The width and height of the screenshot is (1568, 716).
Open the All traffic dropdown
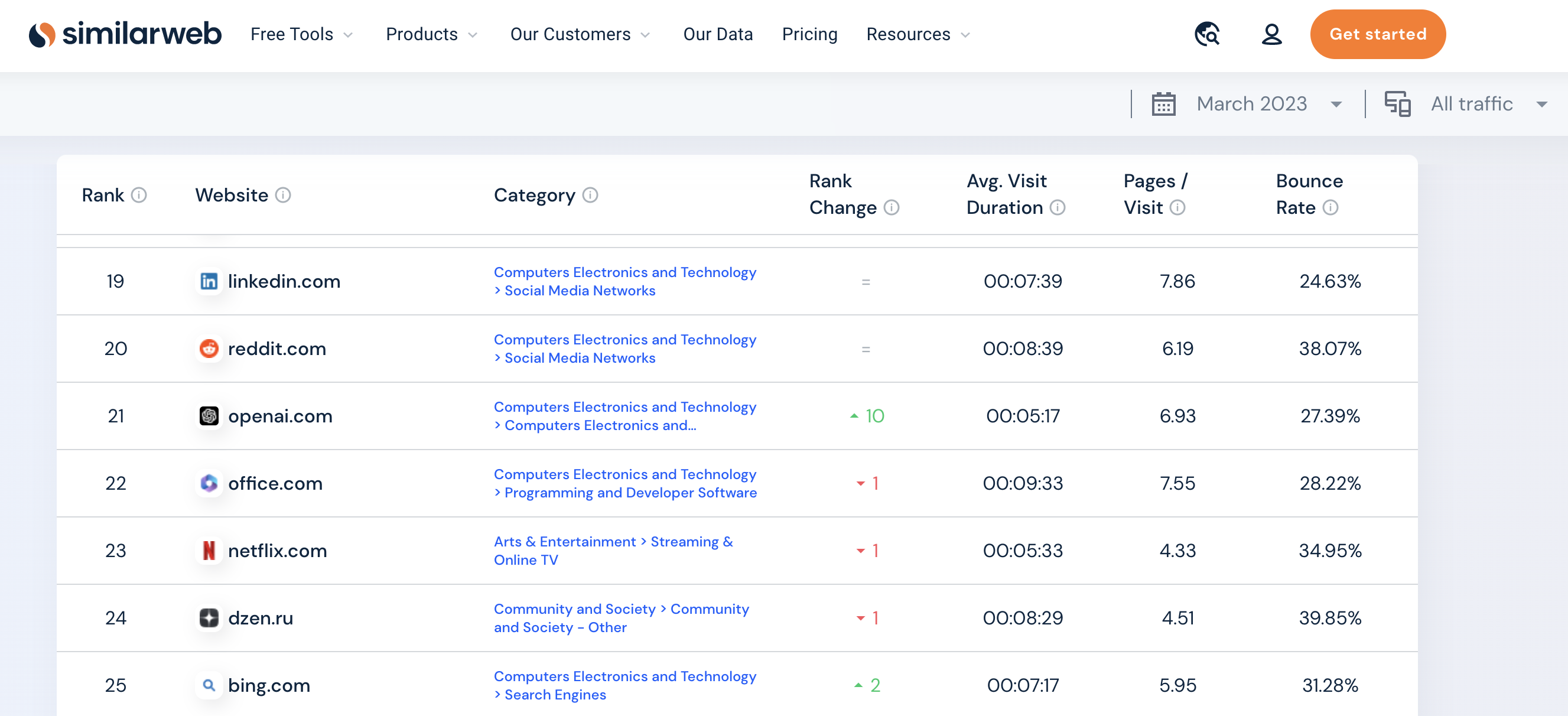1489,103
